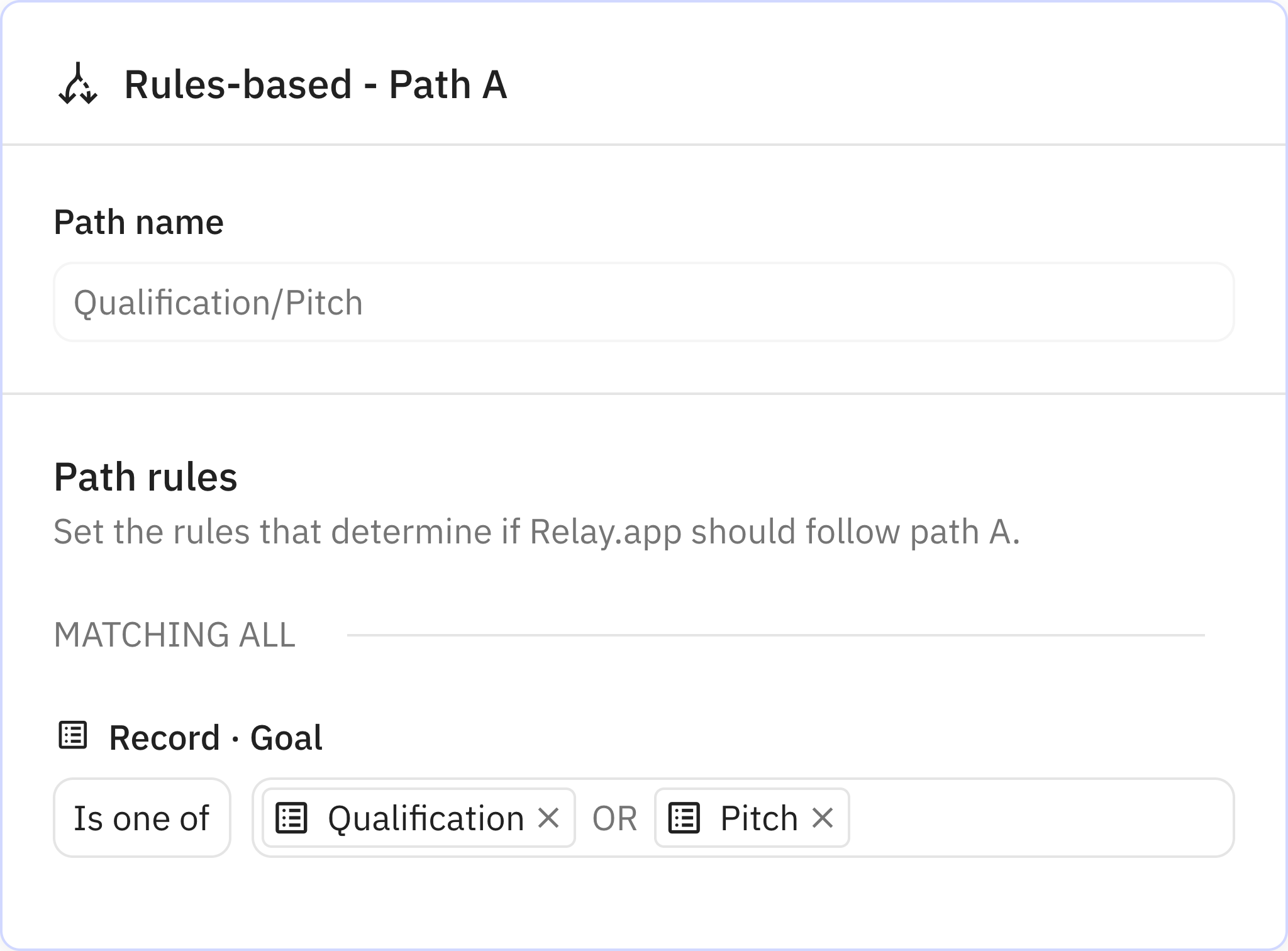Select the Pitch value chip
This screenshot has height=951, width=1288.
click(752, 818)
